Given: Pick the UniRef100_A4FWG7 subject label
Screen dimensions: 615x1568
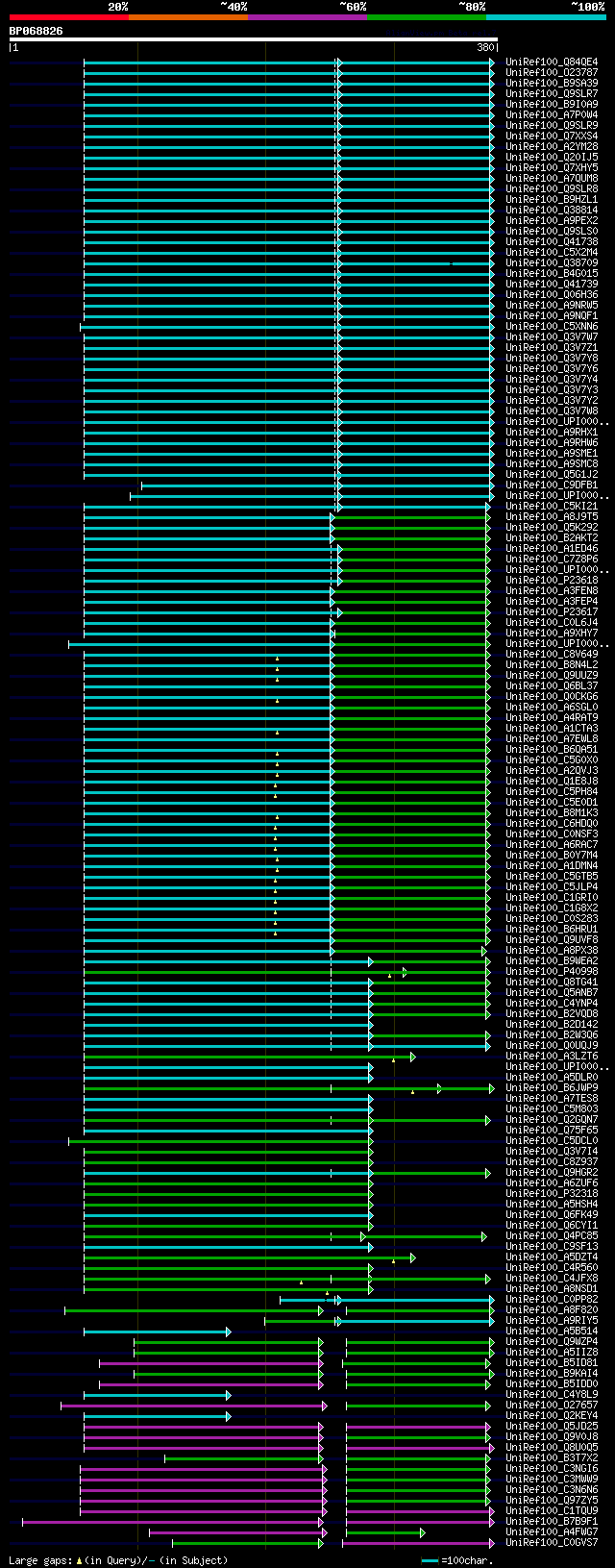Looking at the screenshot, I should pos(552,1532).
